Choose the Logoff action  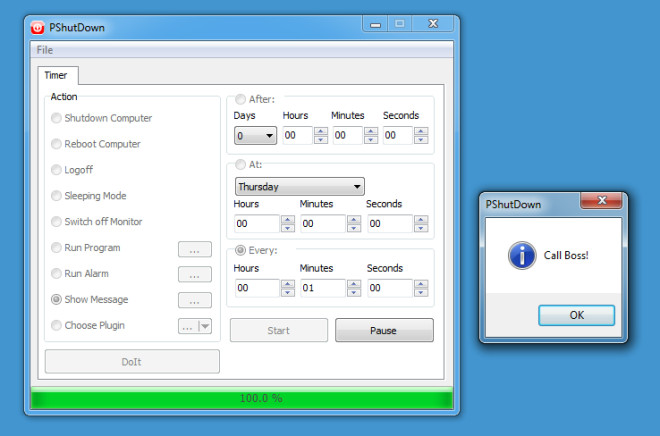[x=56, y=170]
